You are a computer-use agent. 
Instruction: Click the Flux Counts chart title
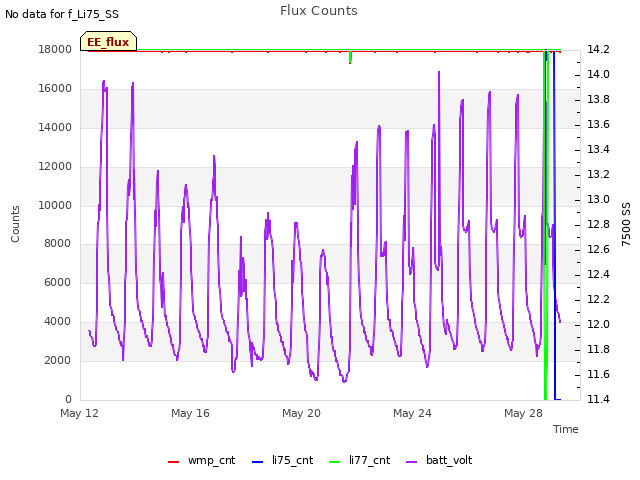(319, 11)
